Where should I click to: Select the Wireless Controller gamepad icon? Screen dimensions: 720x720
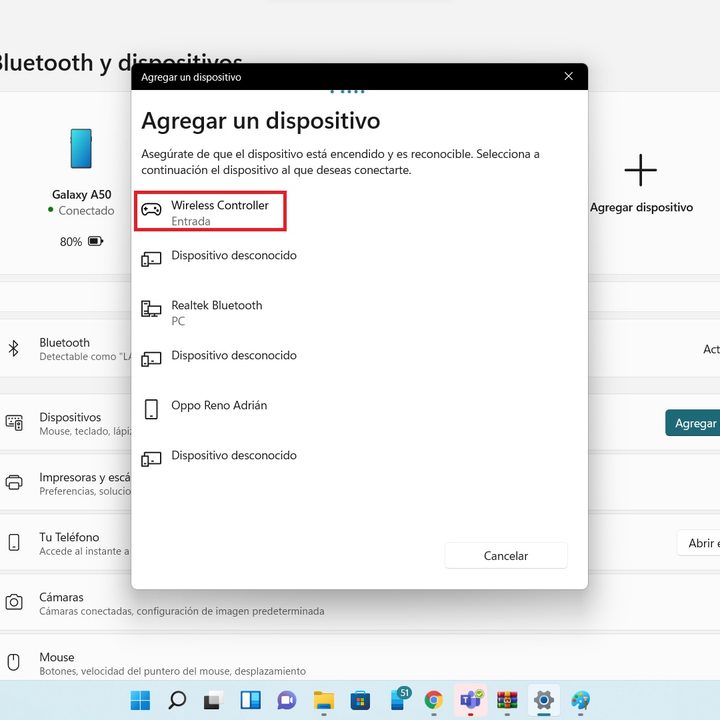pyautogui.click(x=151, y=209)
